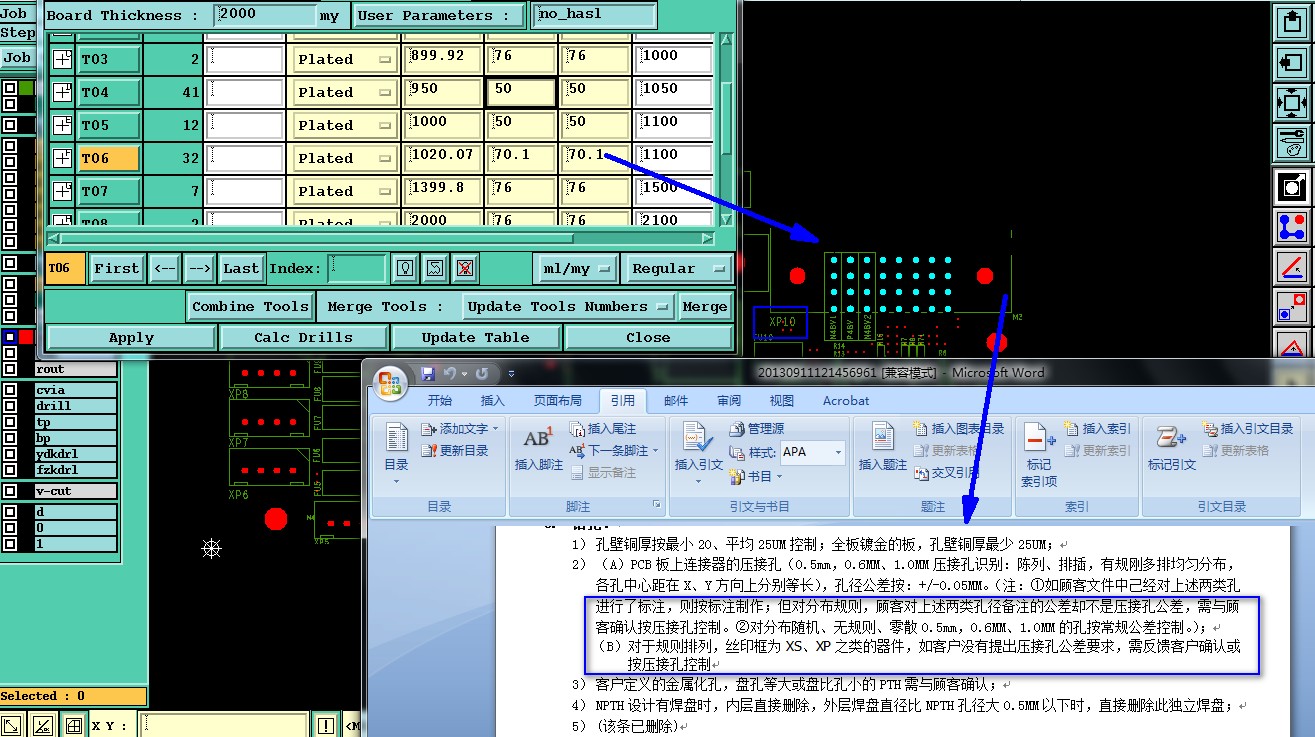The width and height of the screenshot is (1315, 737).
Task: Click the T05 row crosshair icon
Action: [x=62, y=125]
